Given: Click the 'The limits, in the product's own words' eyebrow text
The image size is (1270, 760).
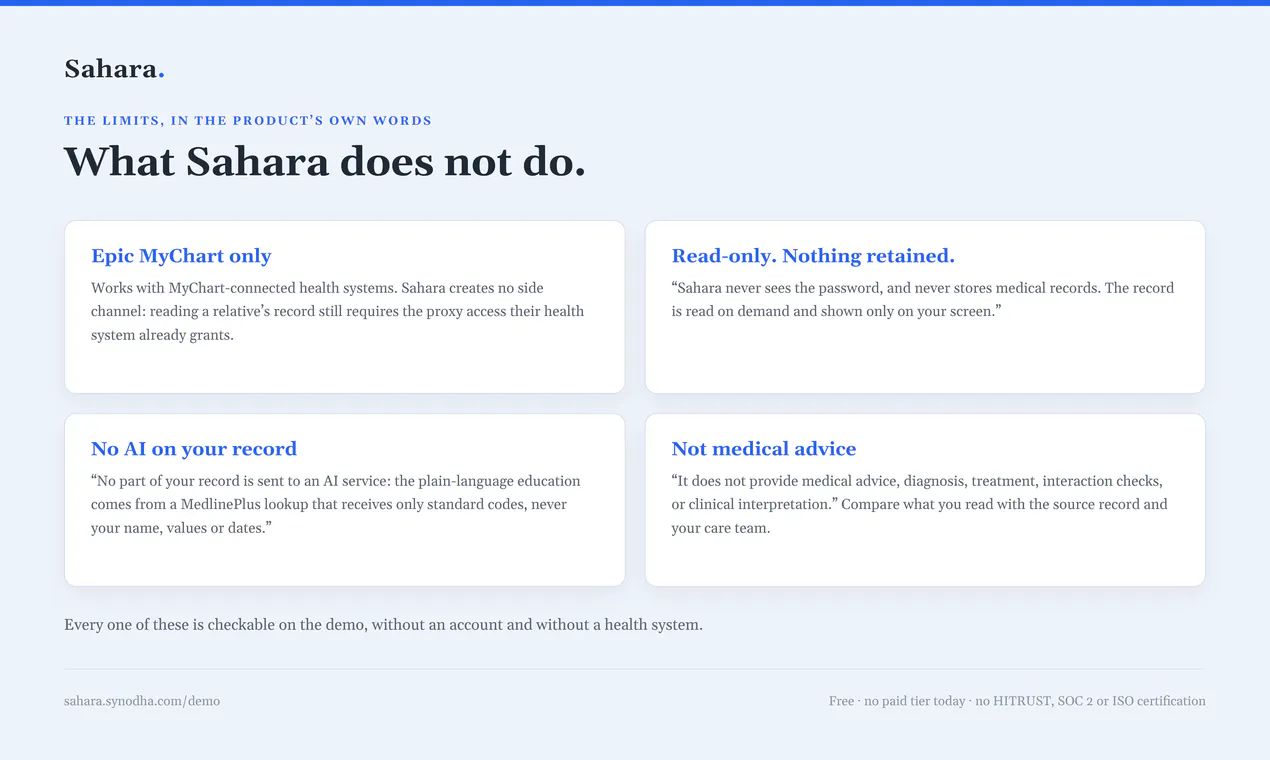Looking at the screenshot, I should click(x=248, y=121).
